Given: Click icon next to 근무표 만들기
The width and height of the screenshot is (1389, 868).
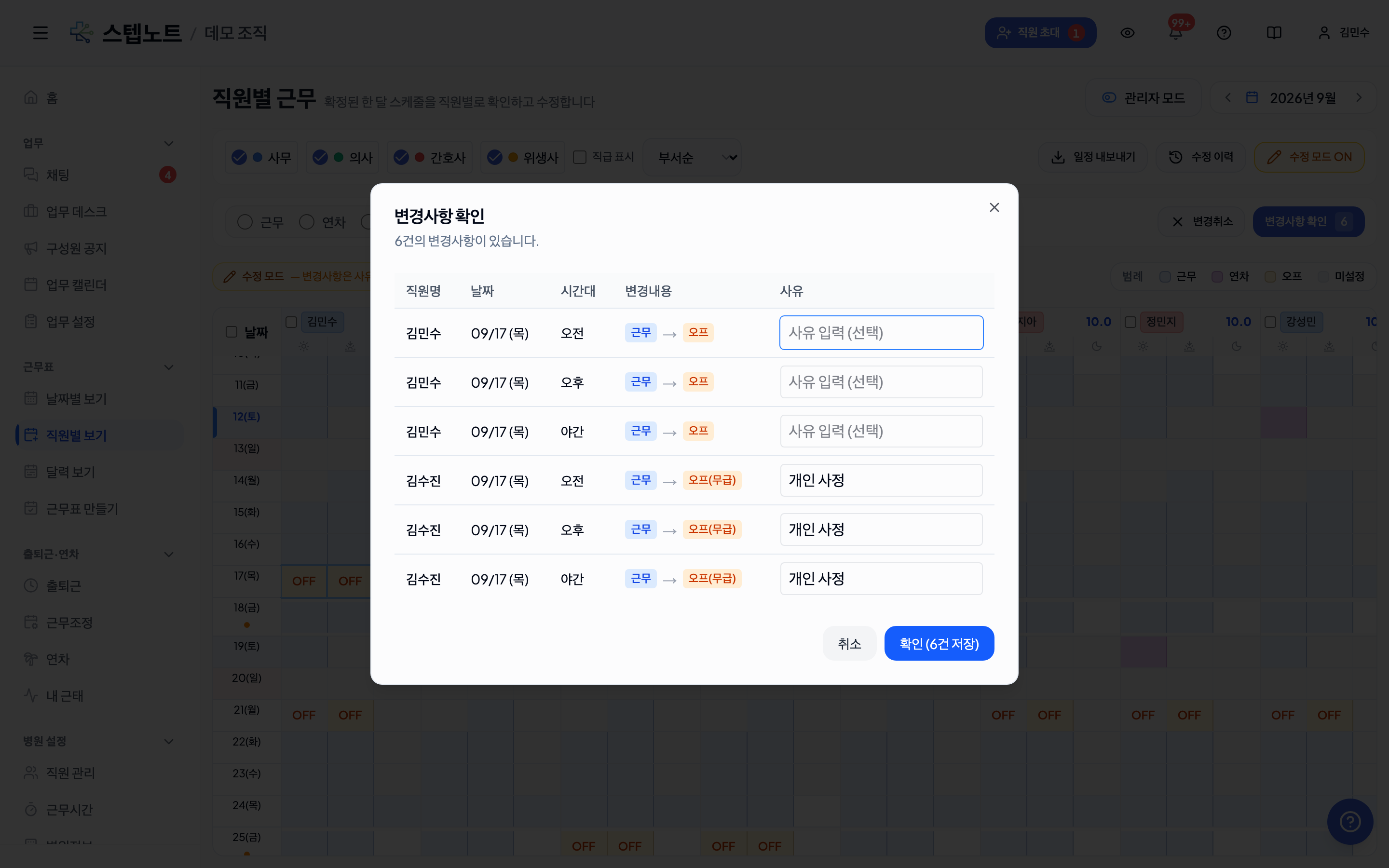Looking at the screenshot, I should point(31,509).
